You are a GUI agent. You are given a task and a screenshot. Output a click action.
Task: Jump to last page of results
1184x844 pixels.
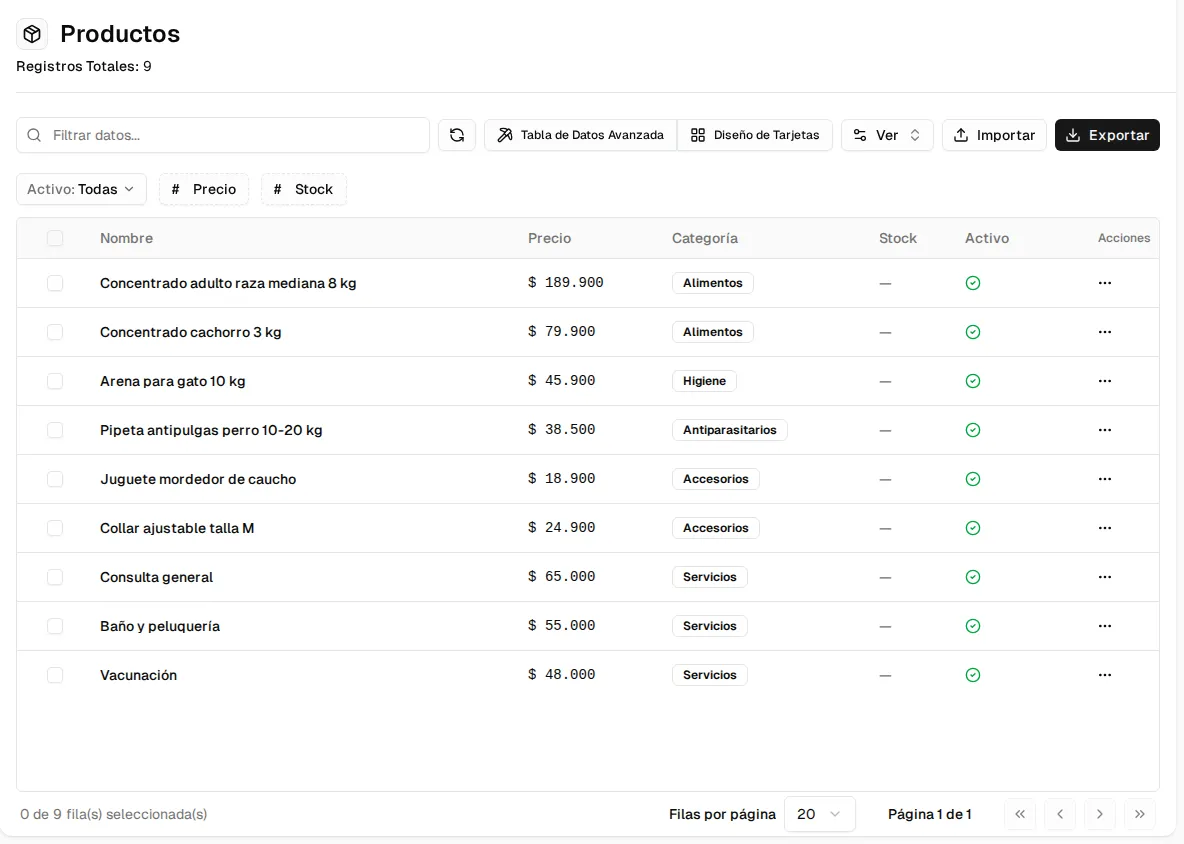pyautogui.click(x=1139, y=814)
